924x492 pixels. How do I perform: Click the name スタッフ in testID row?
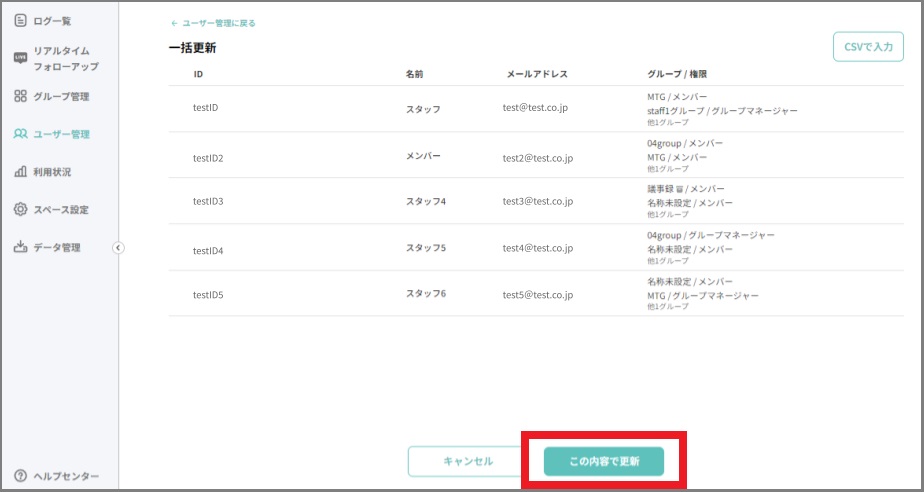(x=423, y=109)
